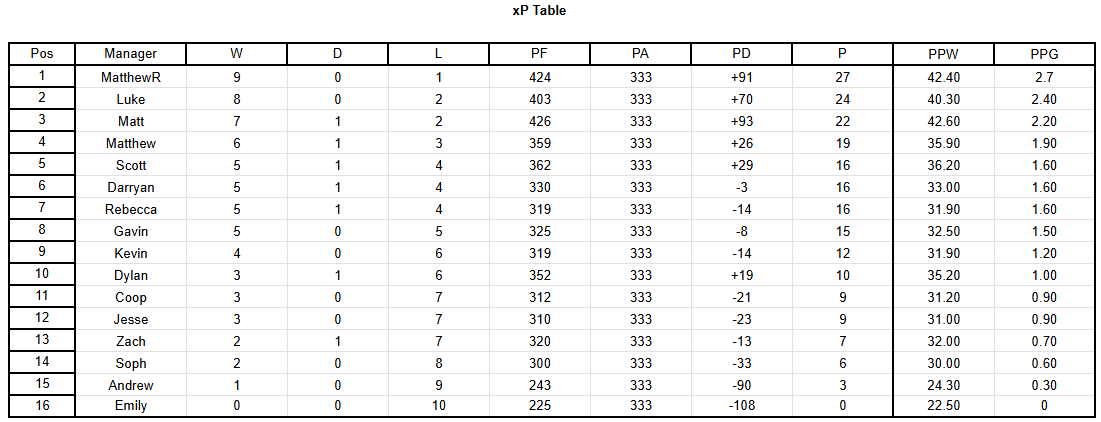Select Dylan's +19 PD cell
Viewport: 1101px width, 422px height.
(x=741, y=275)
